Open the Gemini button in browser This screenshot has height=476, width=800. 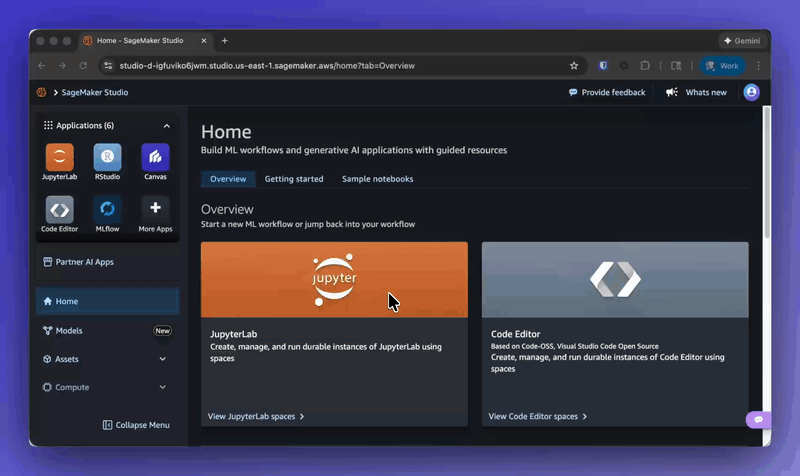[x=742, y=41]
